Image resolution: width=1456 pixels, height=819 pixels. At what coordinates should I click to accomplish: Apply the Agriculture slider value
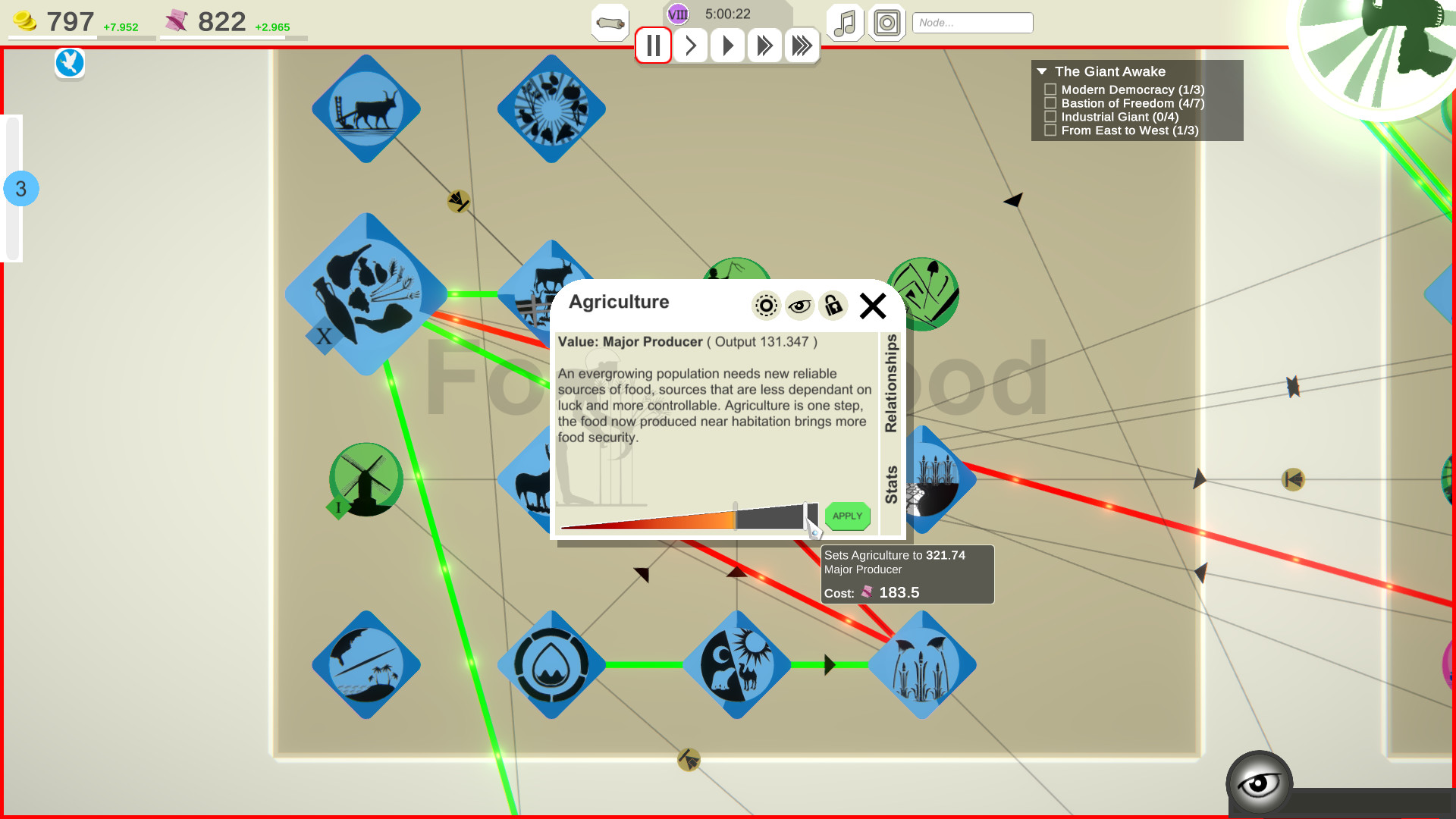pos(847,514)
